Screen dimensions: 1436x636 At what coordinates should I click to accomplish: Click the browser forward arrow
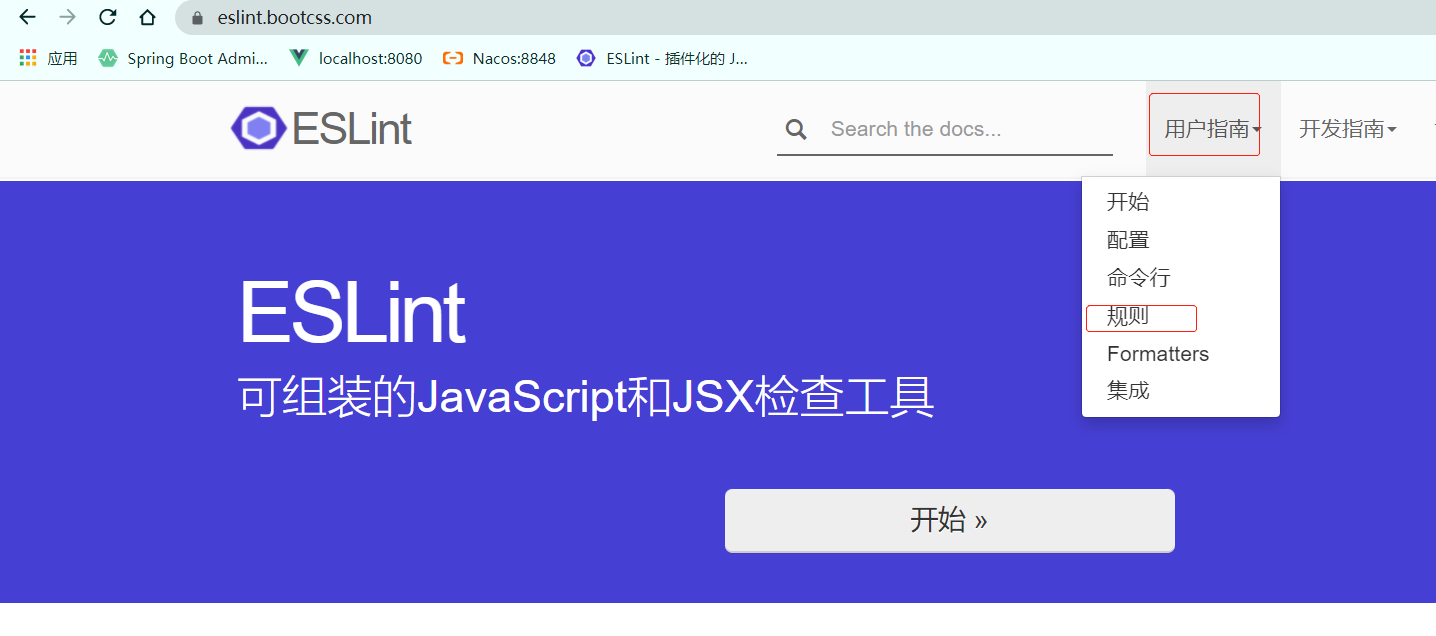click(x=67, y=17)
